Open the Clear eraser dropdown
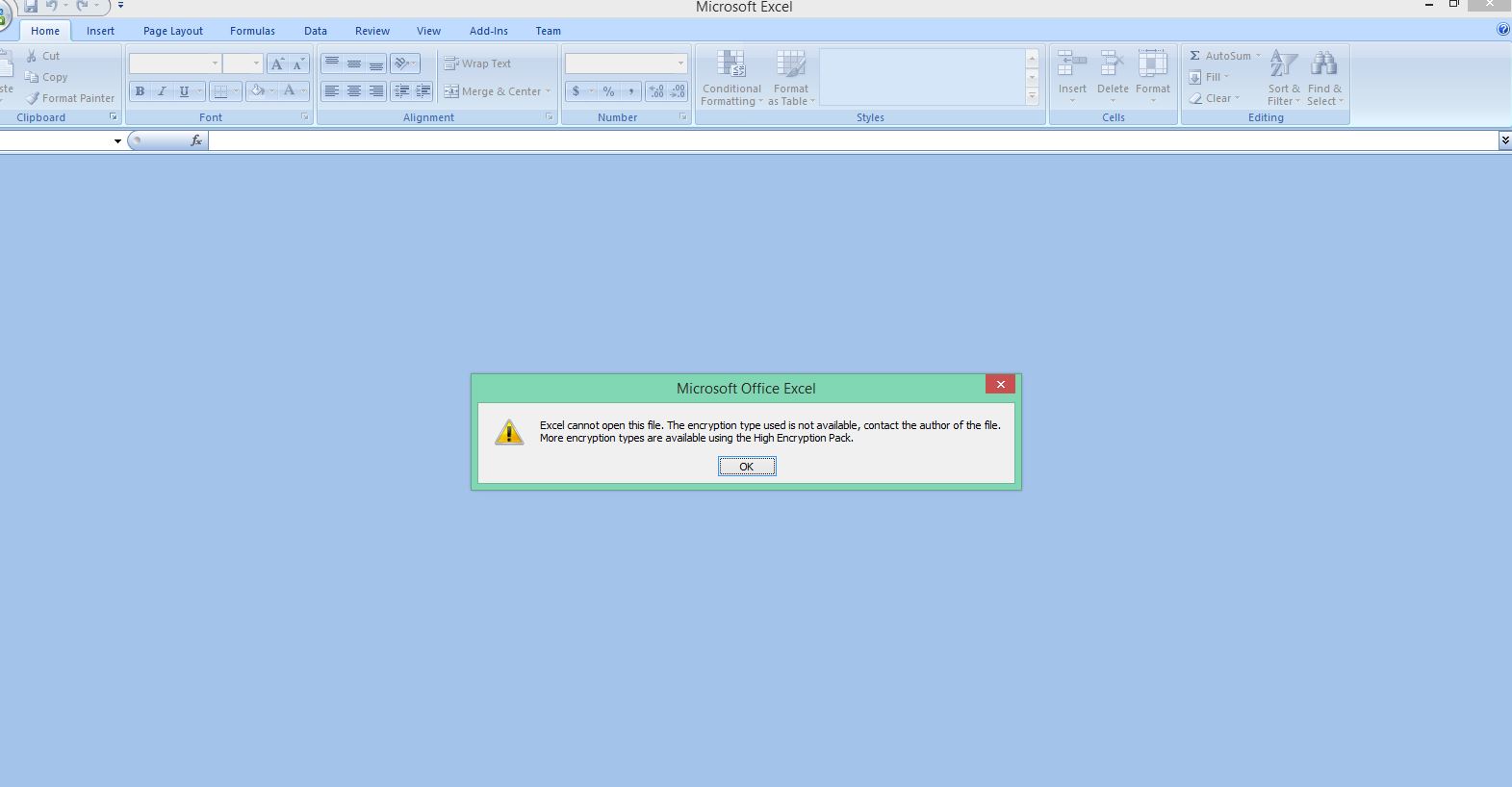 click(x=1215, y=98)
